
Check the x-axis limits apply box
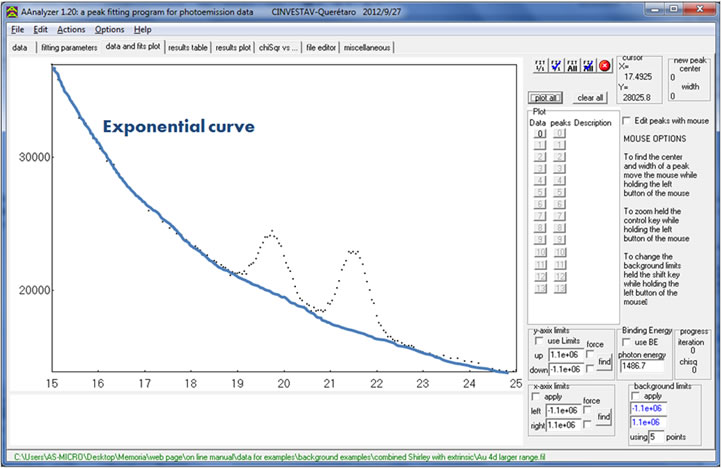536,398
